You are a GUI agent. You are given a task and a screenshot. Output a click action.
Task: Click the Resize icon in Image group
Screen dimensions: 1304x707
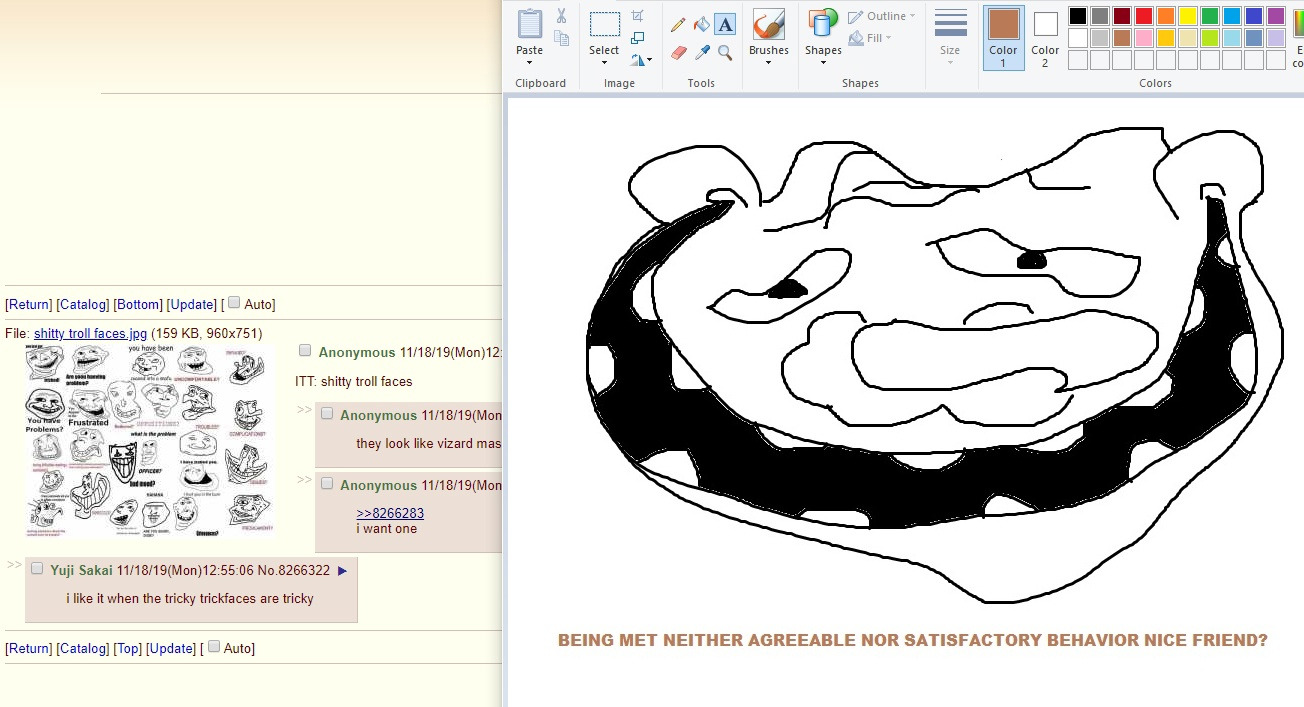[638, 38]
